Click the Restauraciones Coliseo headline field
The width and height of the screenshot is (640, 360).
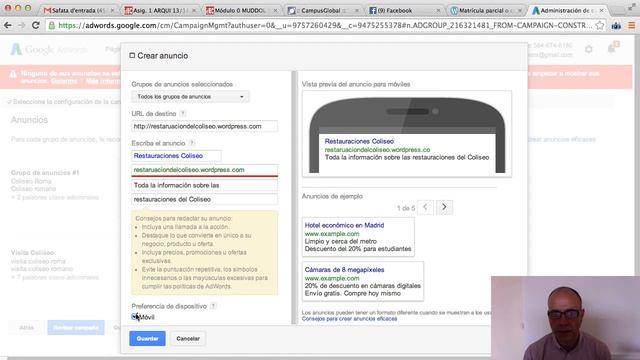[176, 156]
